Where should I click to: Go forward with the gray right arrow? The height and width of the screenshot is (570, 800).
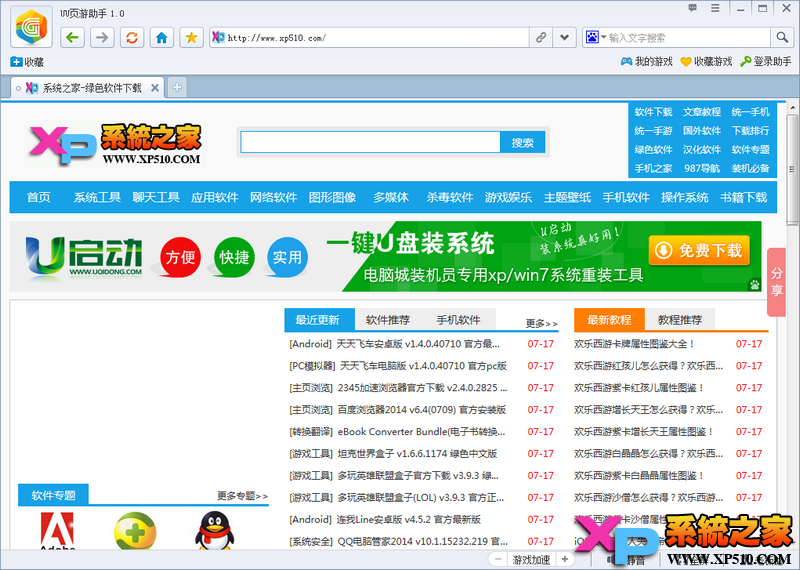point(102,37)
